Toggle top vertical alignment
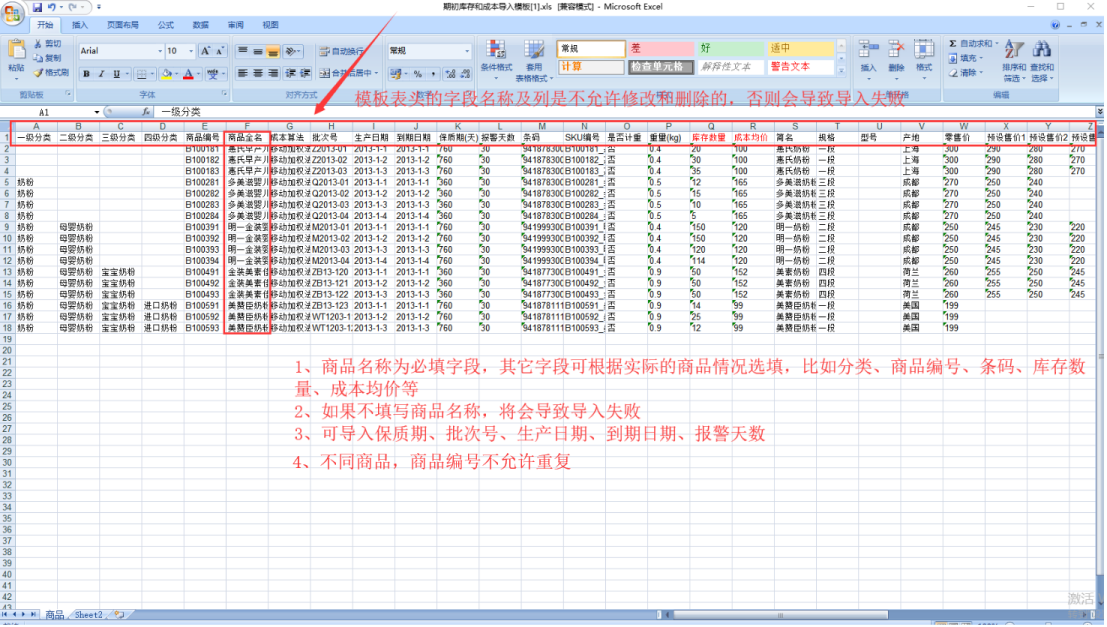The height and width of the screenshot is (627, 1107). (243, 51)
